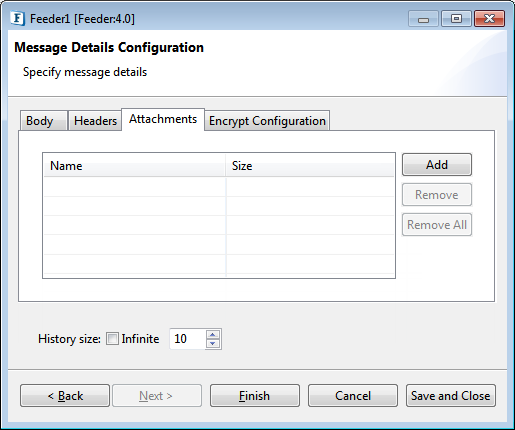Sort attachments by Name column header
The height and width of the screenshot is (430, 515).
click(135, 166)
